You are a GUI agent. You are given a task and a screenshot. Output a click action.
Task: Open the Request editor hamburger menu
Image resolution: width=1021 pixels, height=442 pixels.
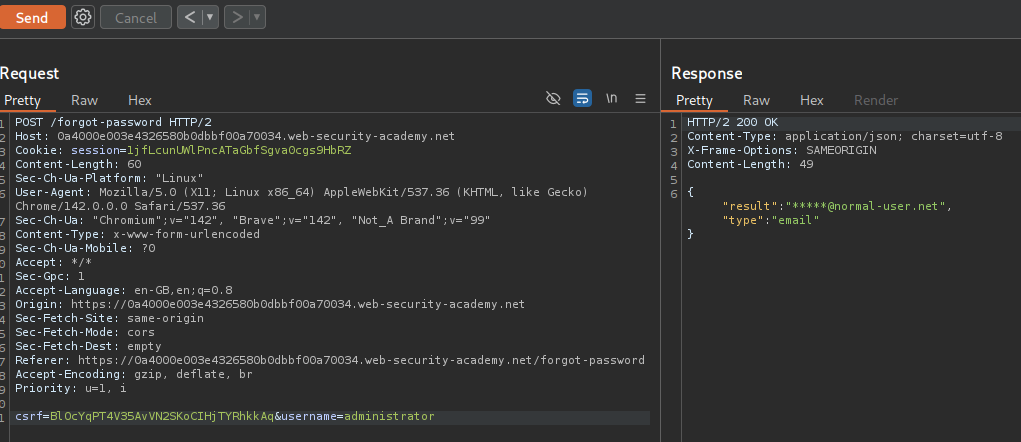641,98
